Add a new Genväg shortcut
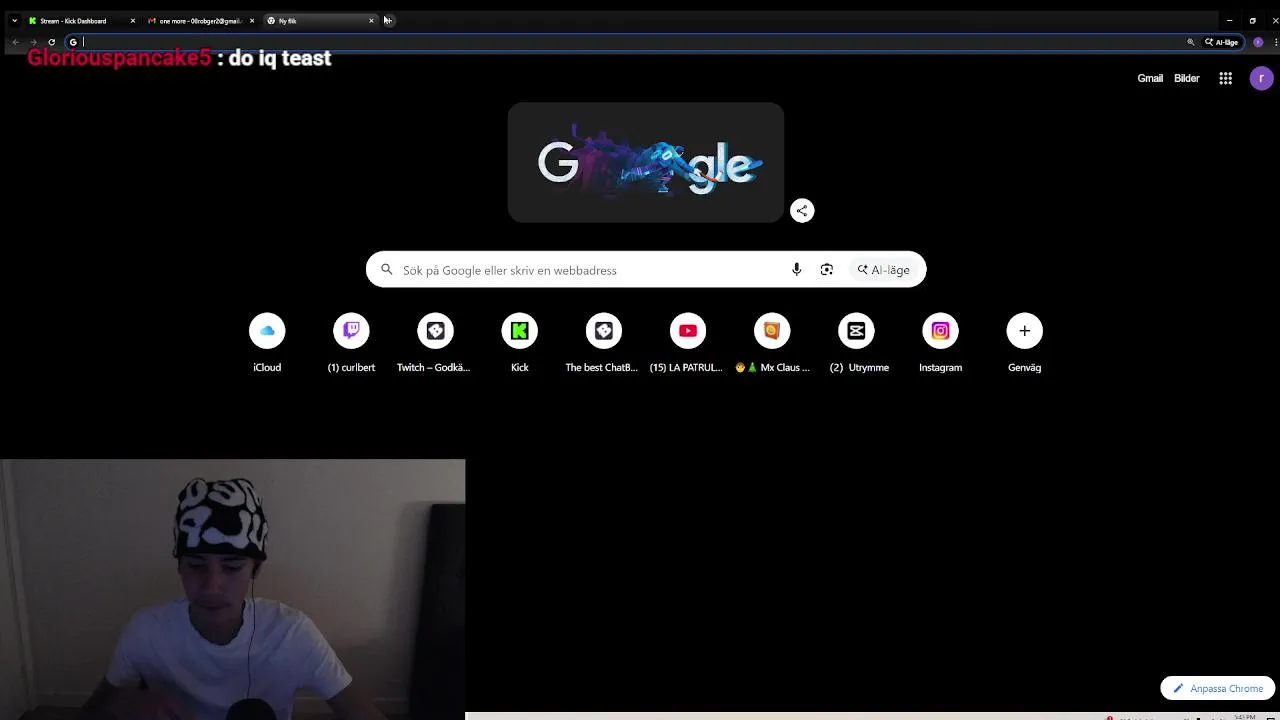This screenshot has height=720, width=1280. tap(1024, 331)
